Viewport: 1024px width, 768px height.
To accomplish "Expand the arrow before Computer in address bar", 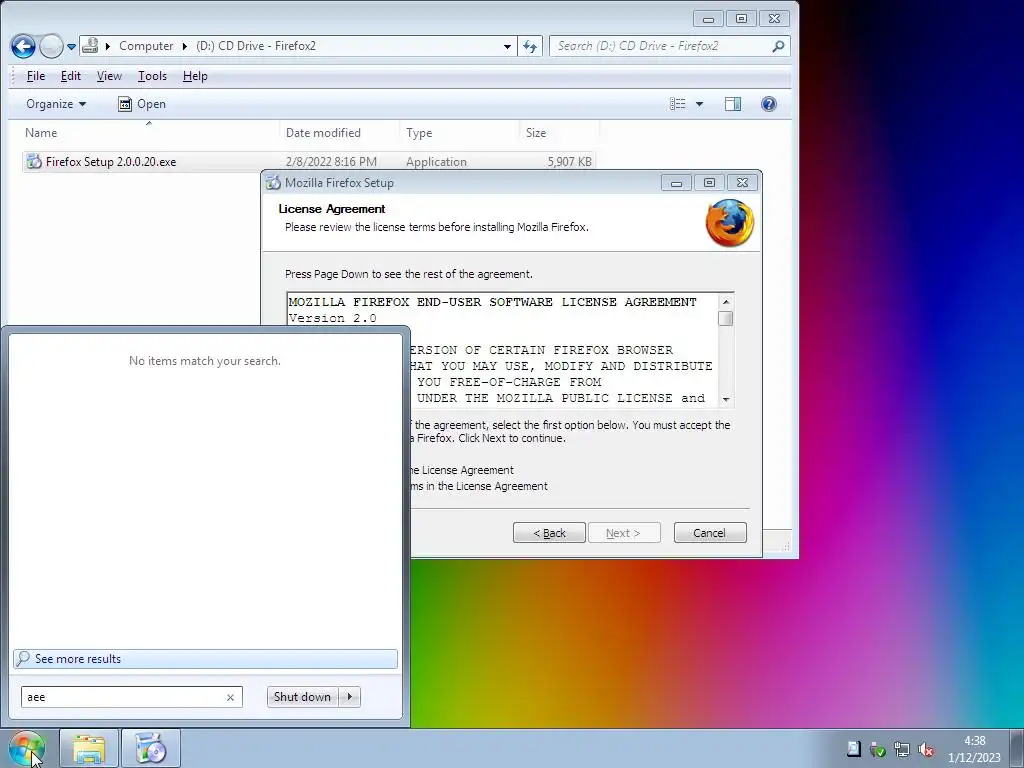I will pyautogui.click(x=108, y=46).
